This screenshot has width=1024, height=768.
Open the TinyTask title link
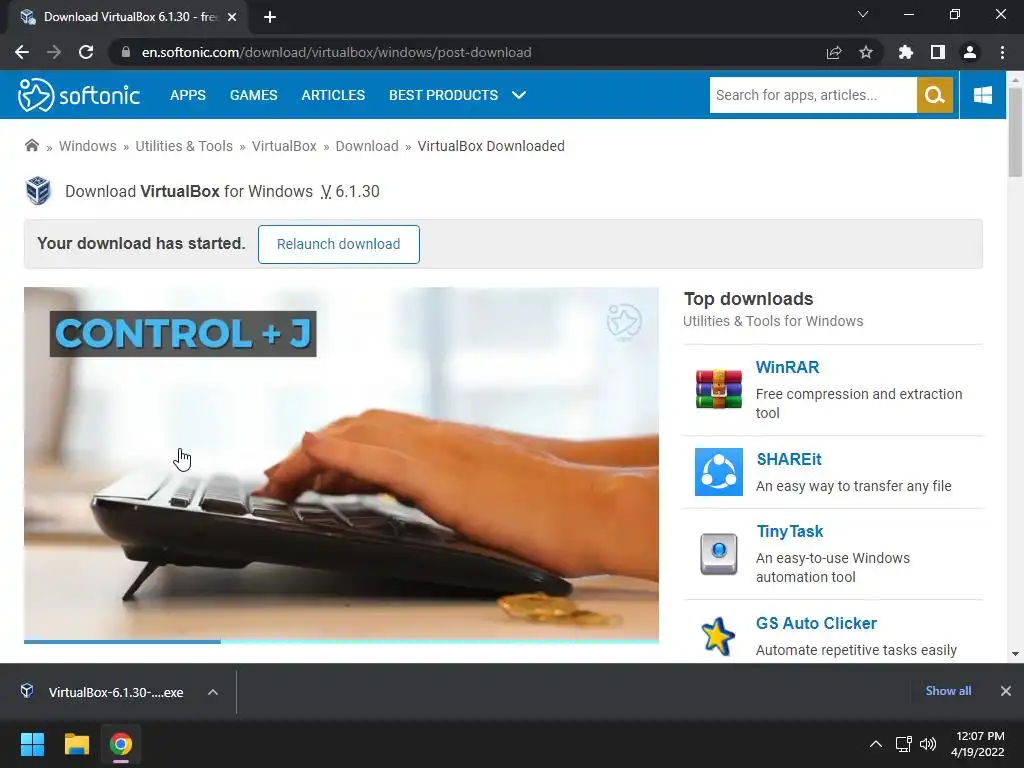click(790, 532)
